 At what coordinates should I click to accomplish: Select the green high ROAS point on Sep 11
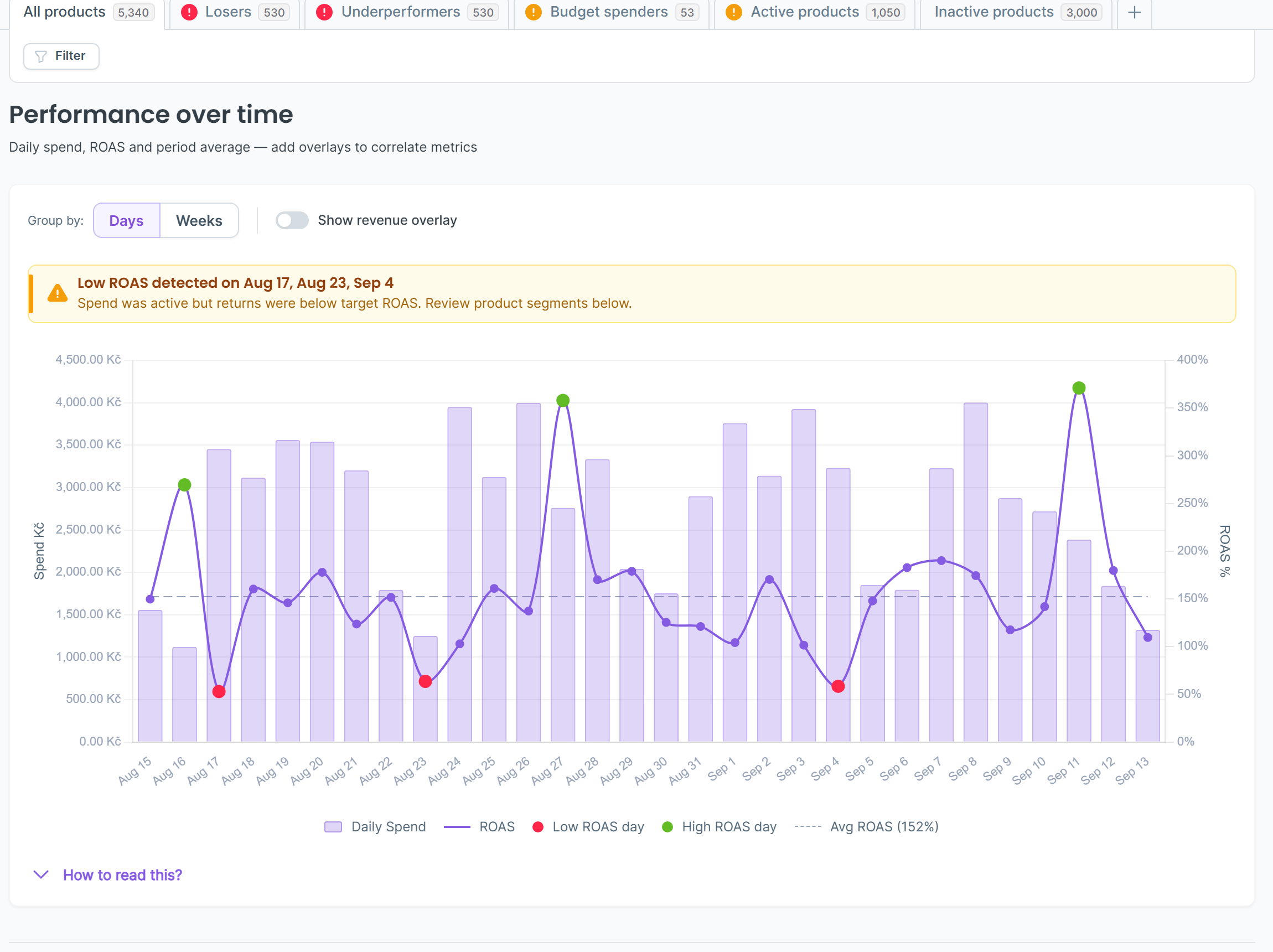click(x=1079, y=388)
